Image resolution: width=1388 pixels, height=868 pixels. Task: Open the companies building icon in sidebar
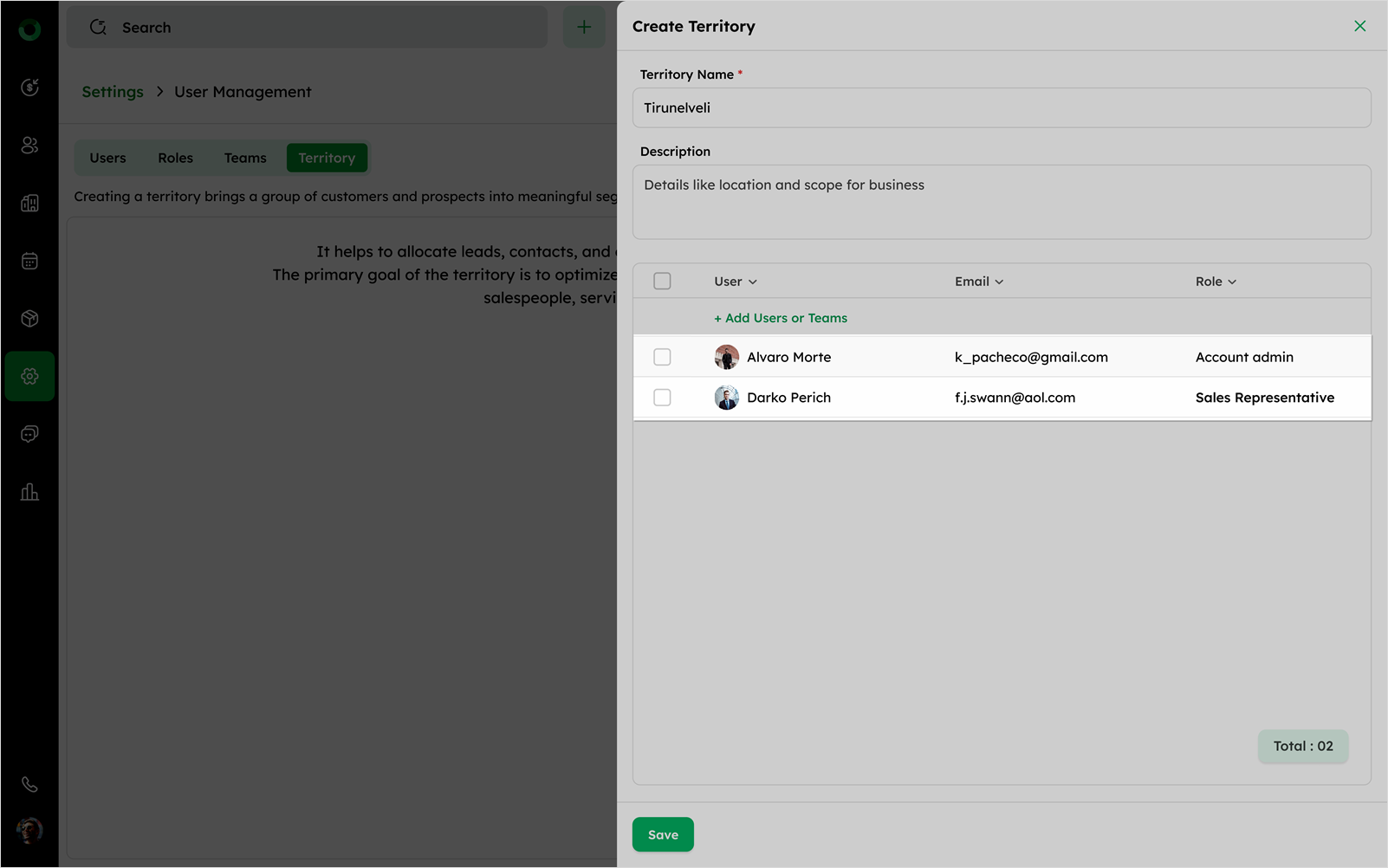[x=29, y=203]
